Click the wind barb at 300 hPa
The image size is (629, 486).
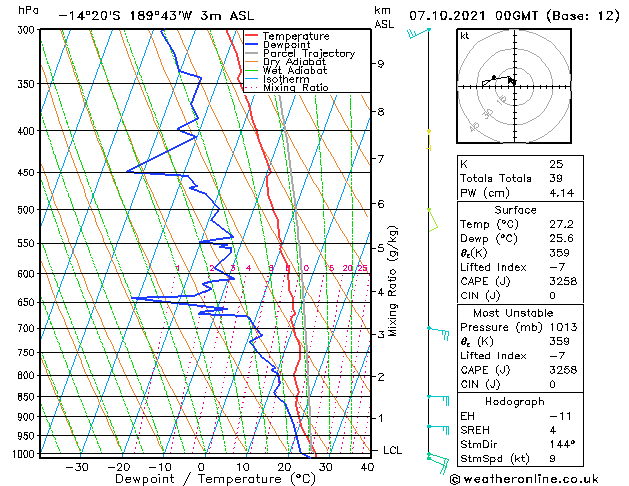coord(418,33)
